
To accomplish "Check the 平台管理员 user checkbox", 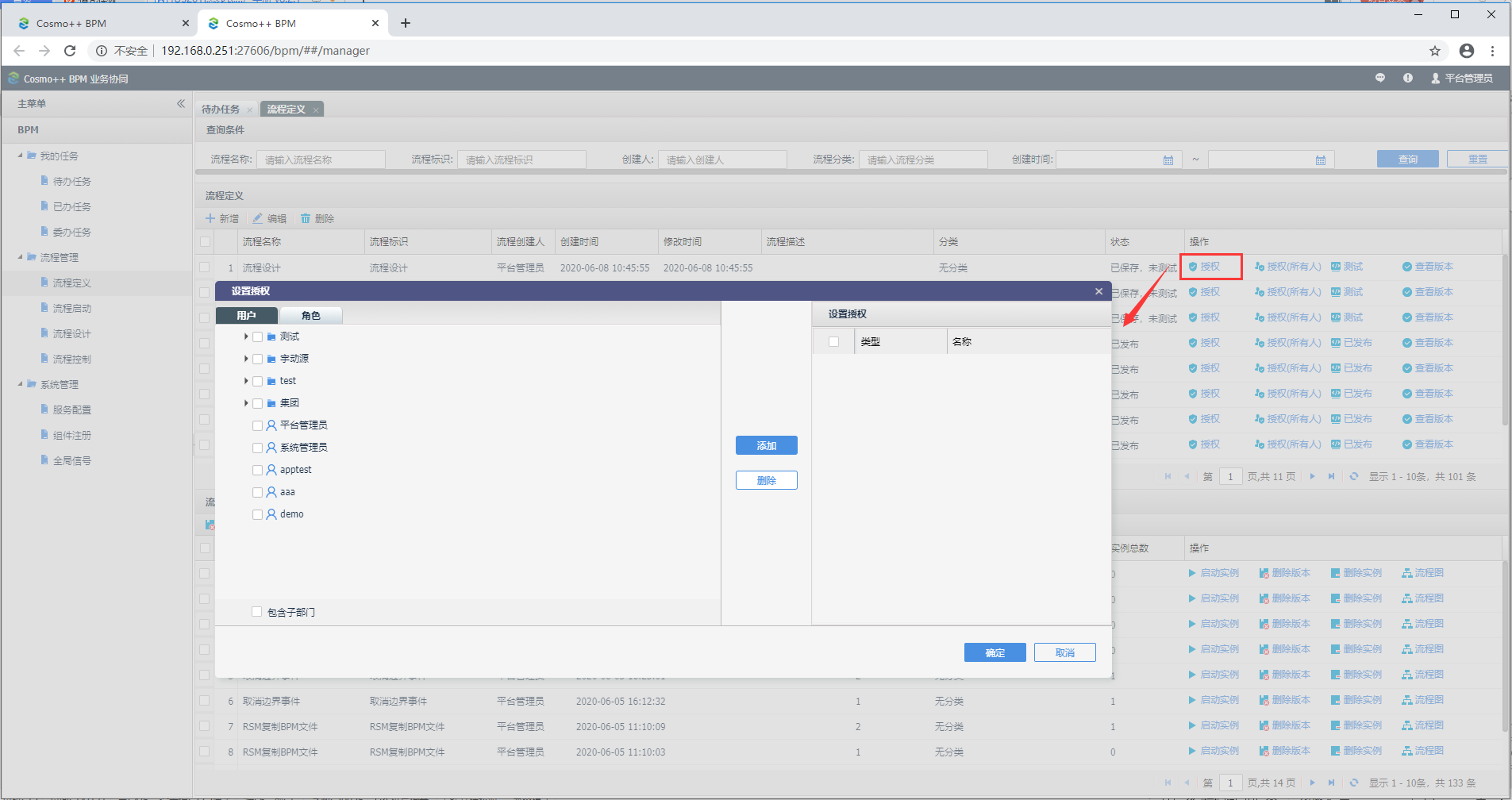I will coord(257,425).
